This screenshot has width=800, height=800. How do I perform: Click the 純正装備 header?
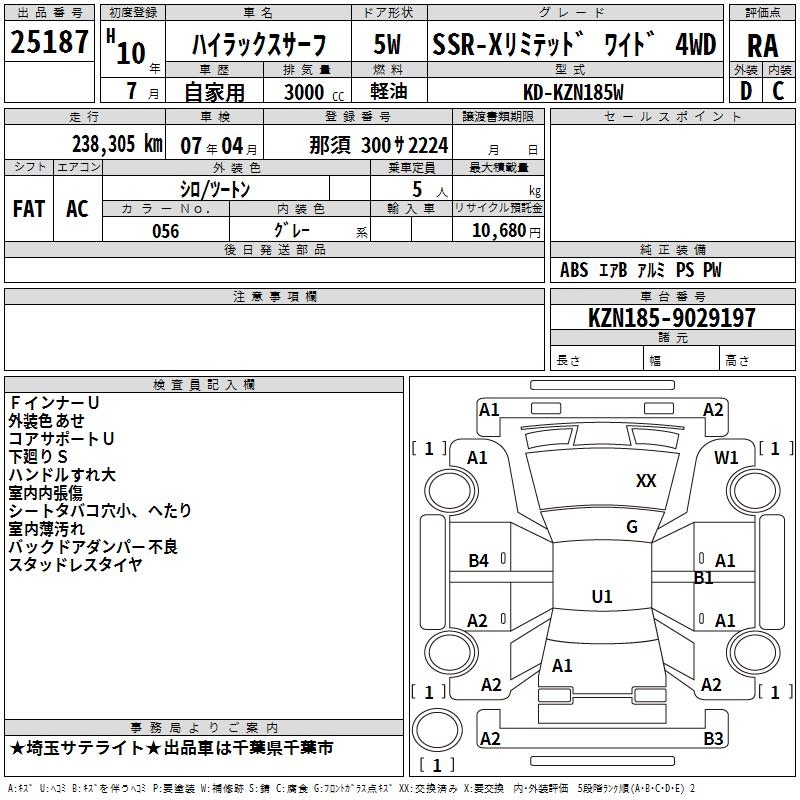tap(672, 249)
